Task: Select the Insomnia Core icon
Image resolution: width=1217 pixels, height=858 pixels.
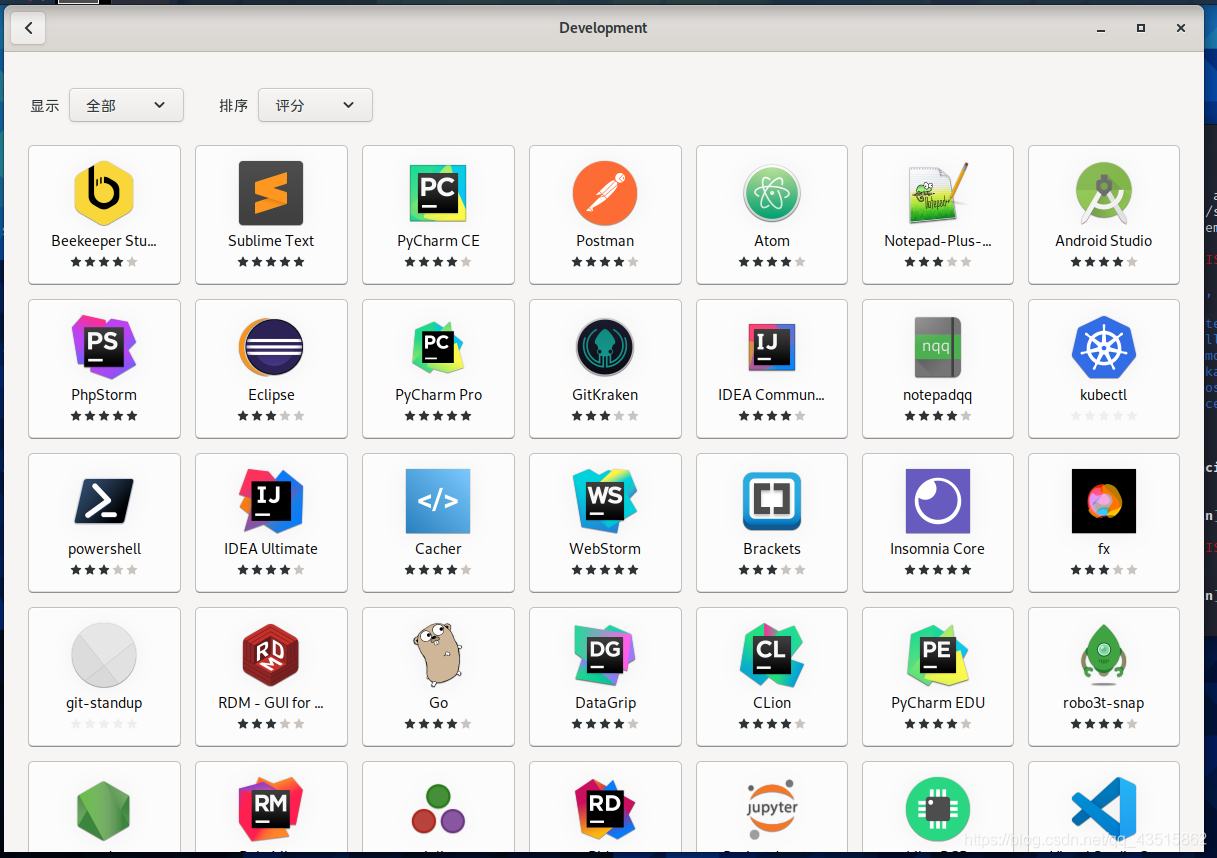Action: (x=938, y=501)
